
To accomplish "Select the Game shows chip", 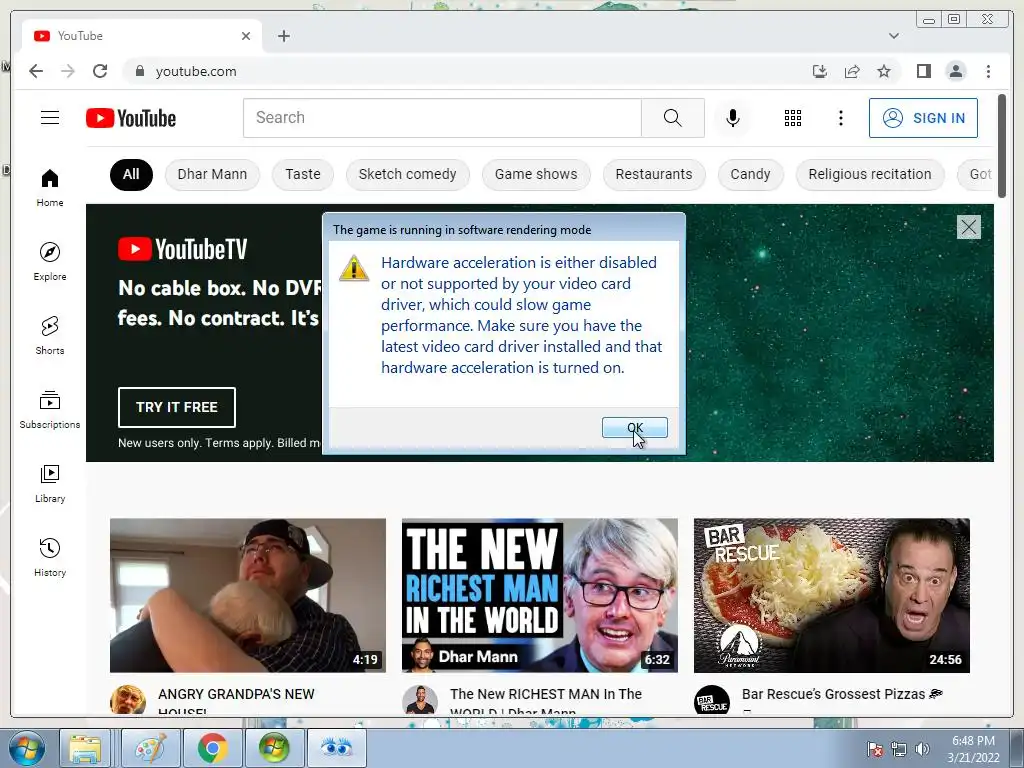I will (x=536, y=174).
